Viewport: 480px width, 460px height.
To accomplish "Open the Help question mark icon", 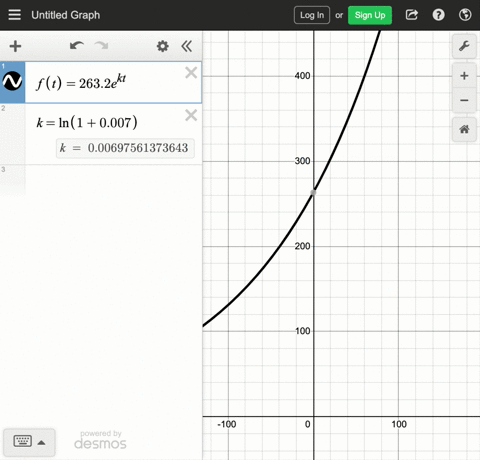I will pyautogui.click(x=438, y=15).
